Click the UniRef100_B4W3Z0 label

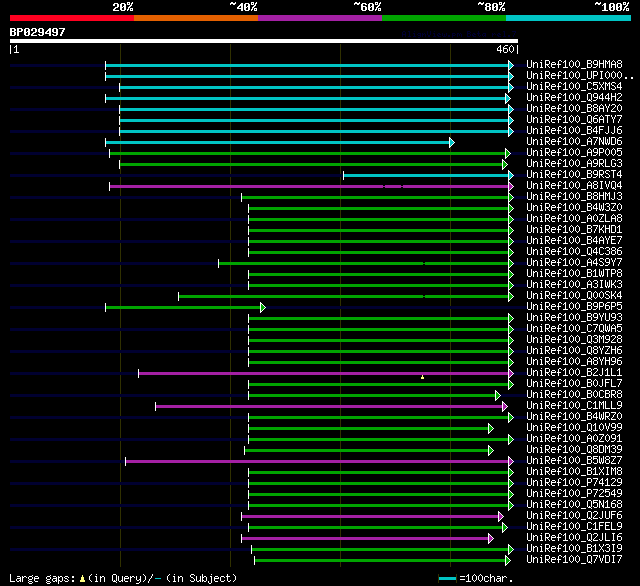574,208
